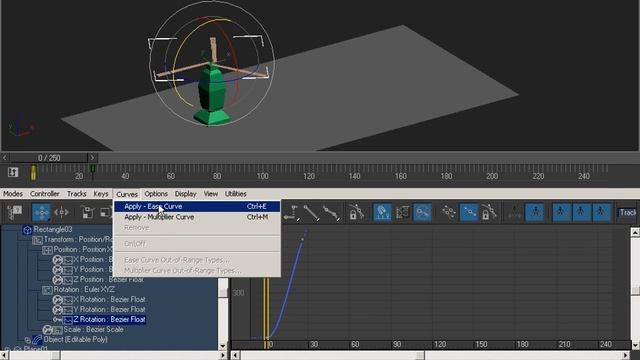Open the Keys menu
This screenshot has width=640, height=360.
(x=100, y=194)
